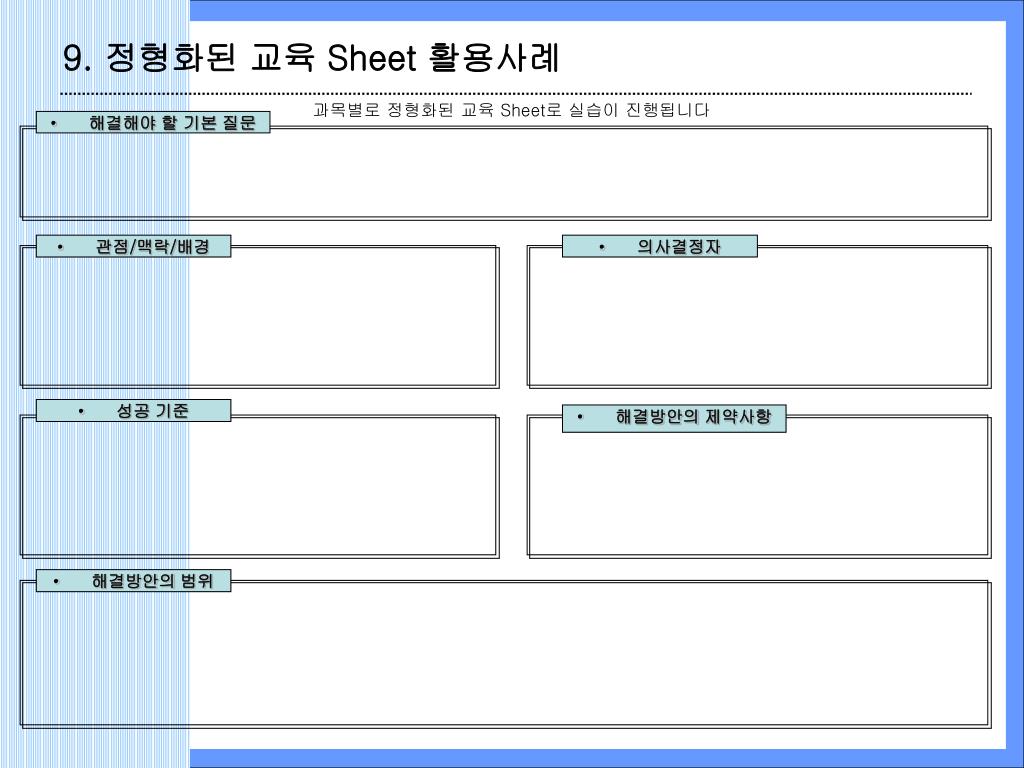Select subtitle text '과목별로 정형화된 교육 Sheet로 실습이 진행됩니다'

point(511,110)
